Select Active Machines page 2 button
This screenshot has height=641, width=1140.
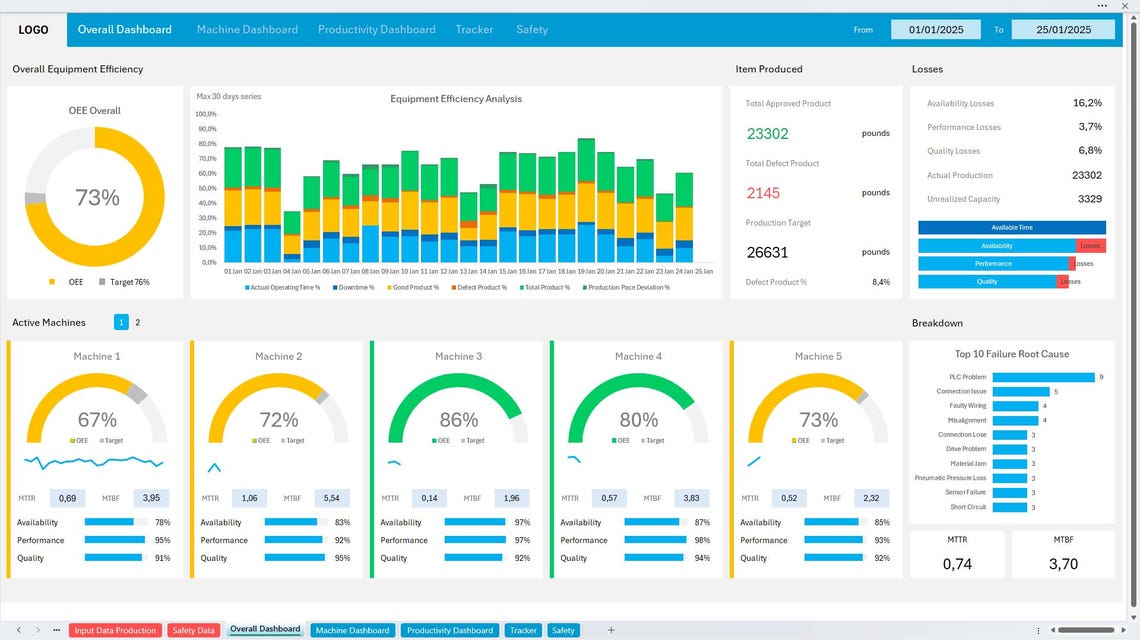coord(137,322)
